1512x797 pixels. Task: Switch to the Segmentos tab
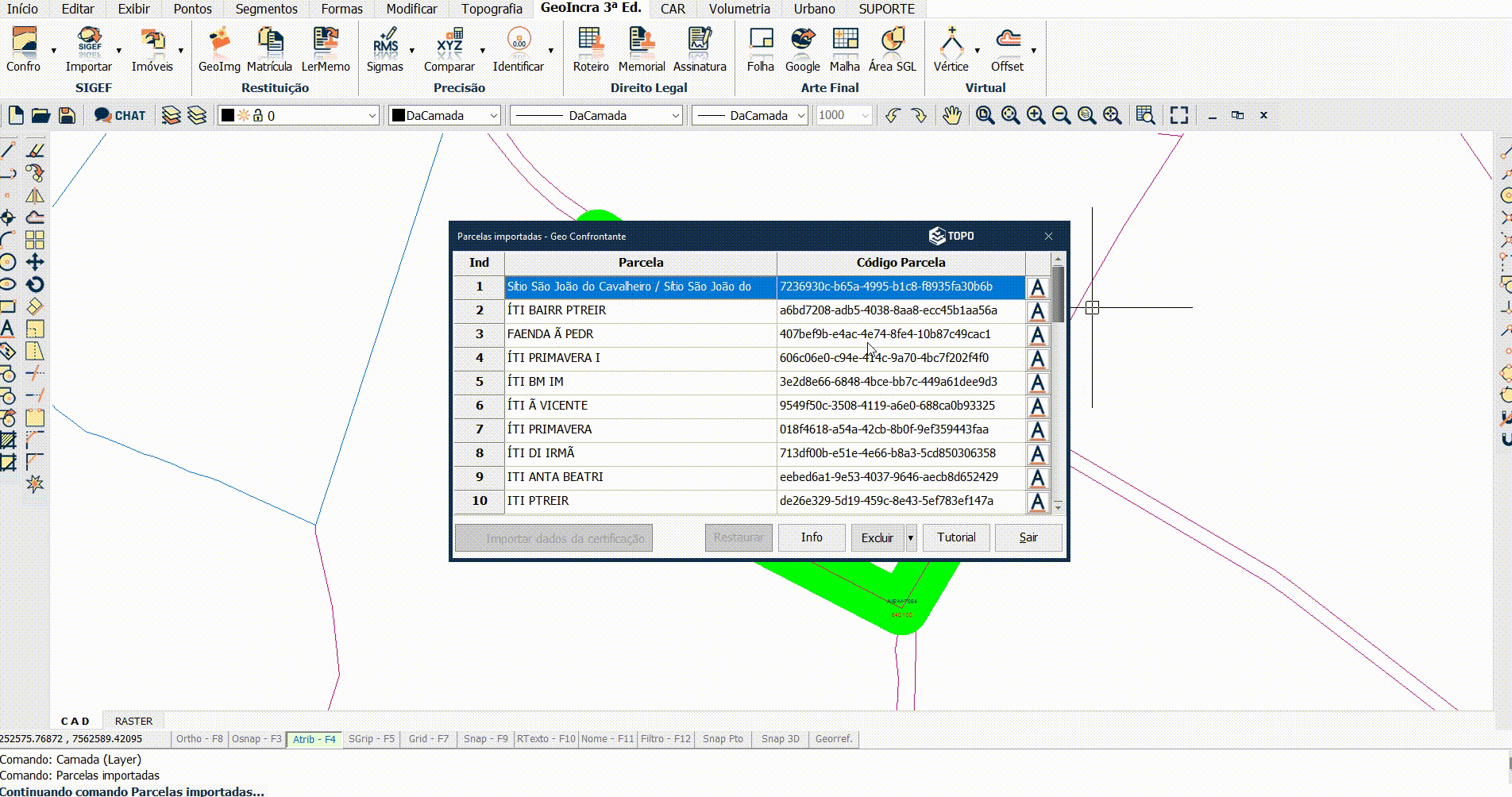click(x=267, y=9)
